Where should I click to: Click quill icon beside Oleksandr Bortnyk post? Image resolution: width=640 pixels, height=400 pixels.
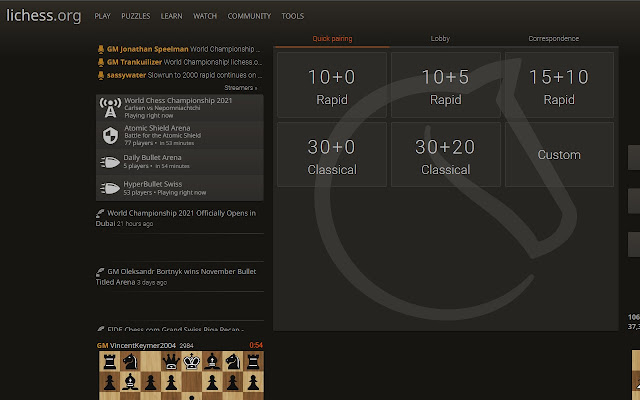pos(100,272)
